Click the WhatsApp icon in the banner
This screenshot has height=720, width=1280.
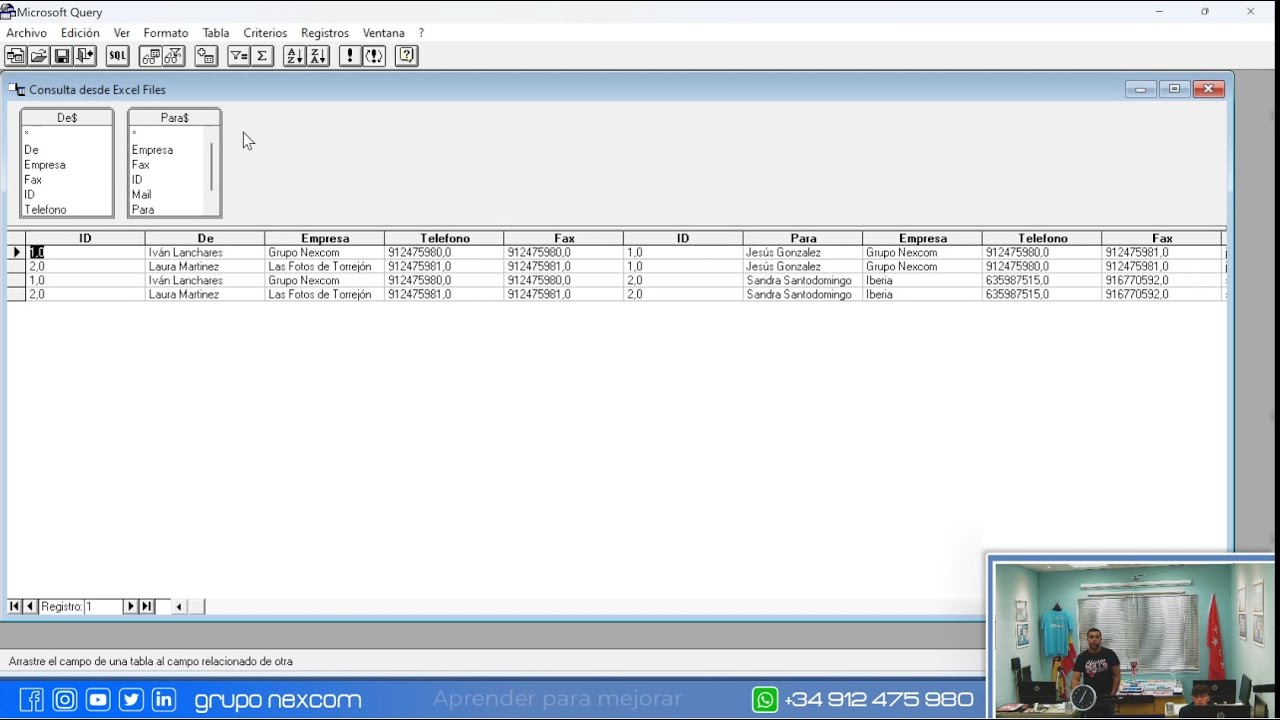pos(765,699)
